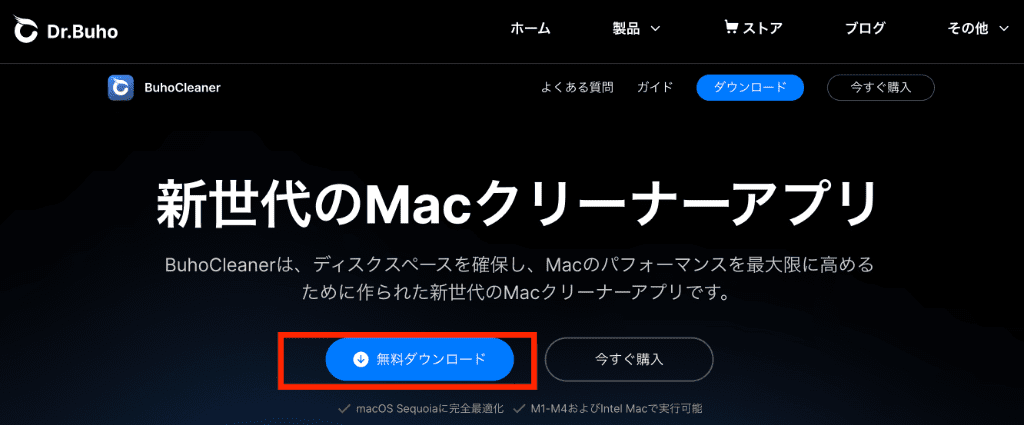
Task: Click the large 今すぐ購入 outlined button
Action: tap(629, 359)
